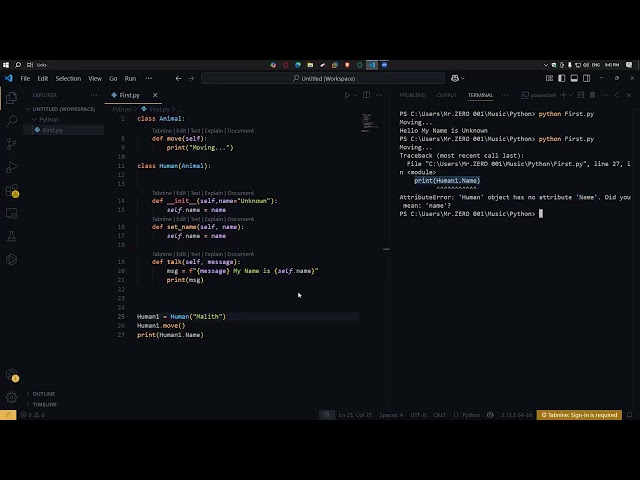The image size is (640, 480).
Task: Open the Extensions view
Action: (x=11, y=190)
